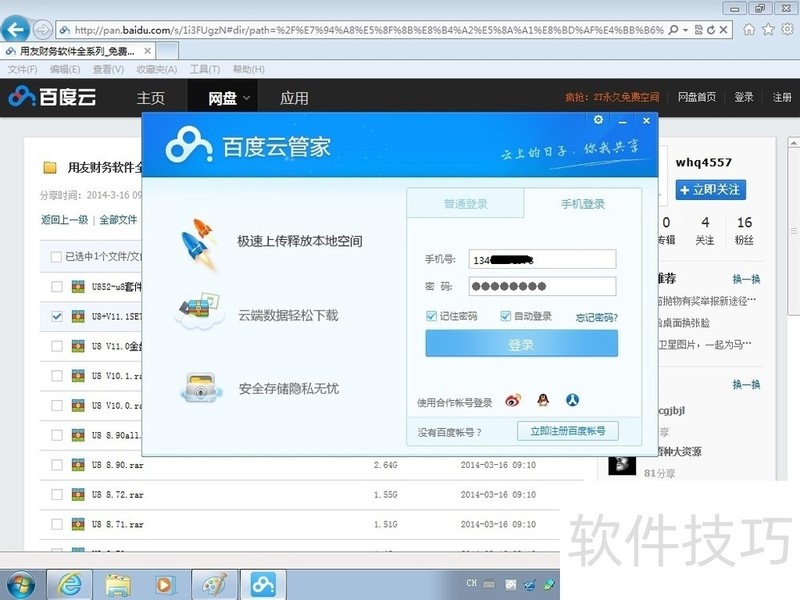800x600 pixels.
Task: Switch to the 普通登录 tab
Action: pyautogui.click(x=465, y=204)
